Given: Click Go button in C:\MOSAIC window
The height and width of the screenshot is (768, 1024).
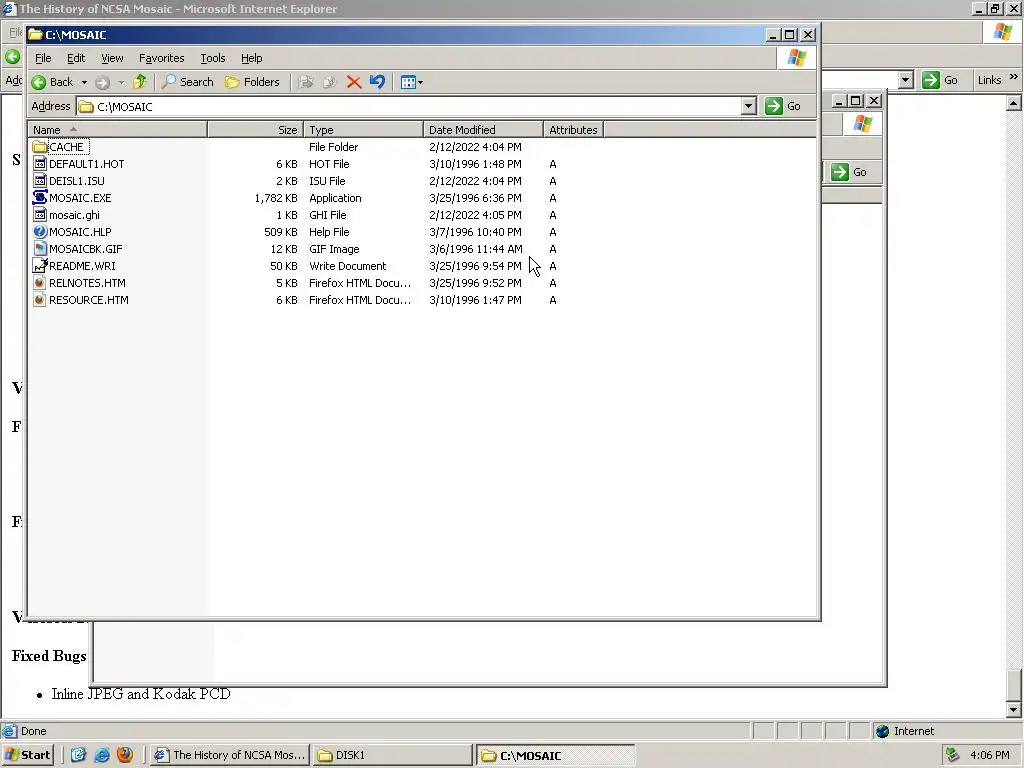Looking at the screenshot, I should [x=783, y=106].
